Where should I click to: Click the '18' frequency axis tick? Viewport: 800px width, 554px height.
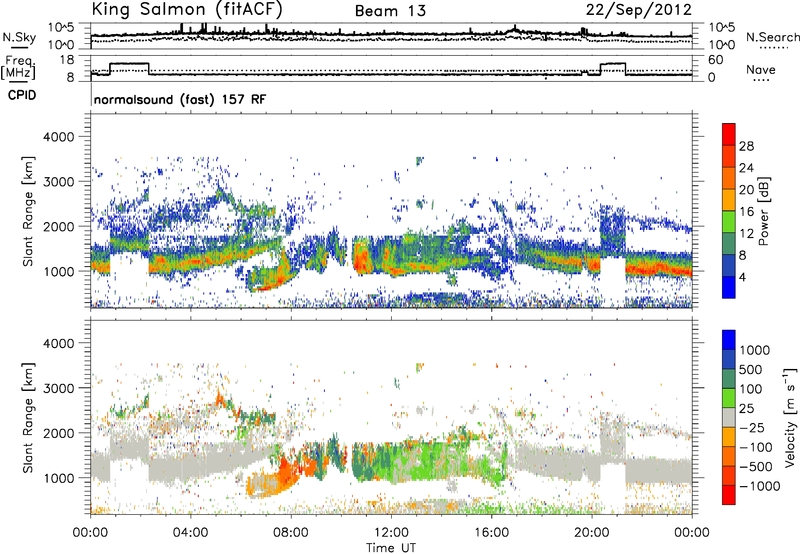pyautogui.click(x=67, y=60)
